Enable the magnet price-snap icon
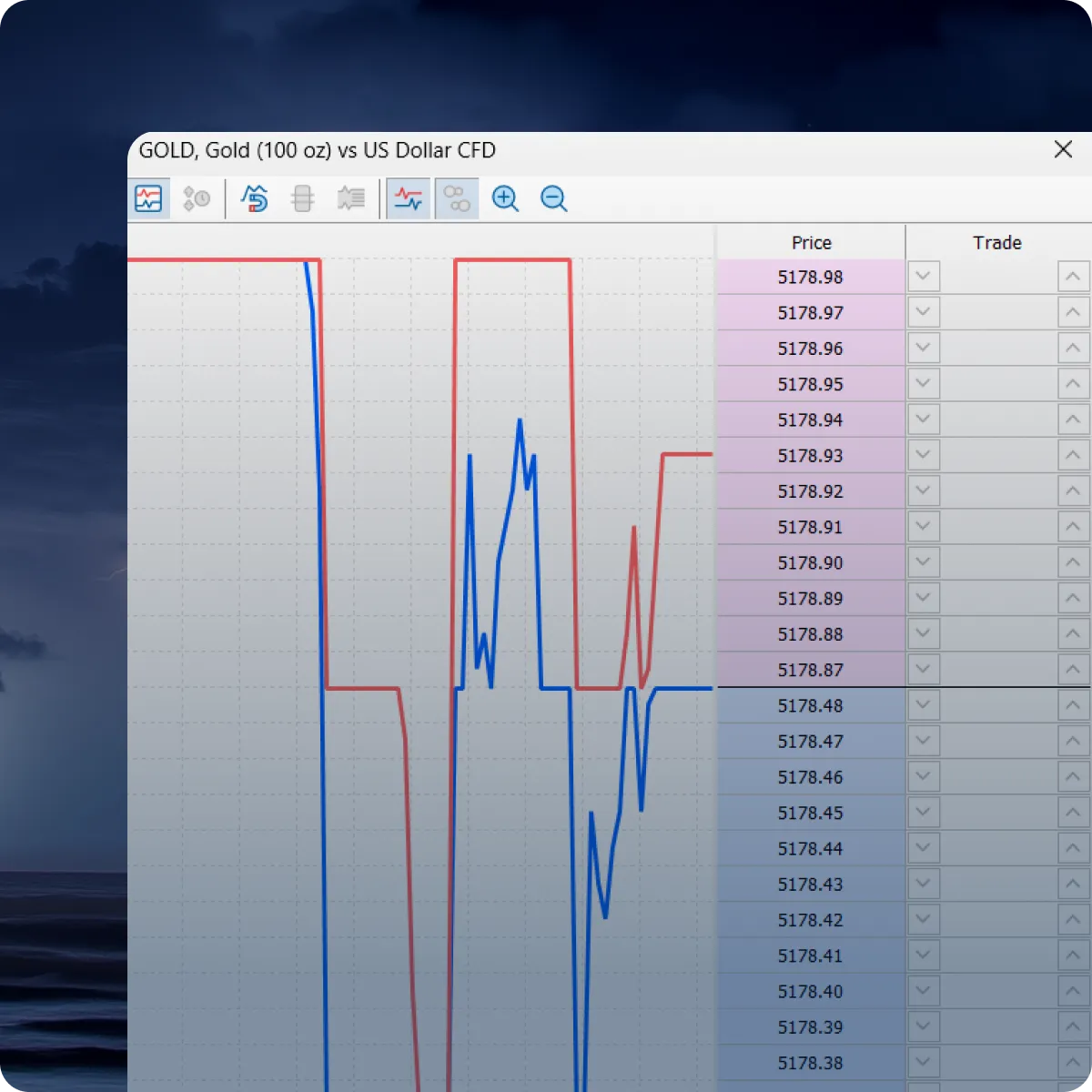 (254, 198)
